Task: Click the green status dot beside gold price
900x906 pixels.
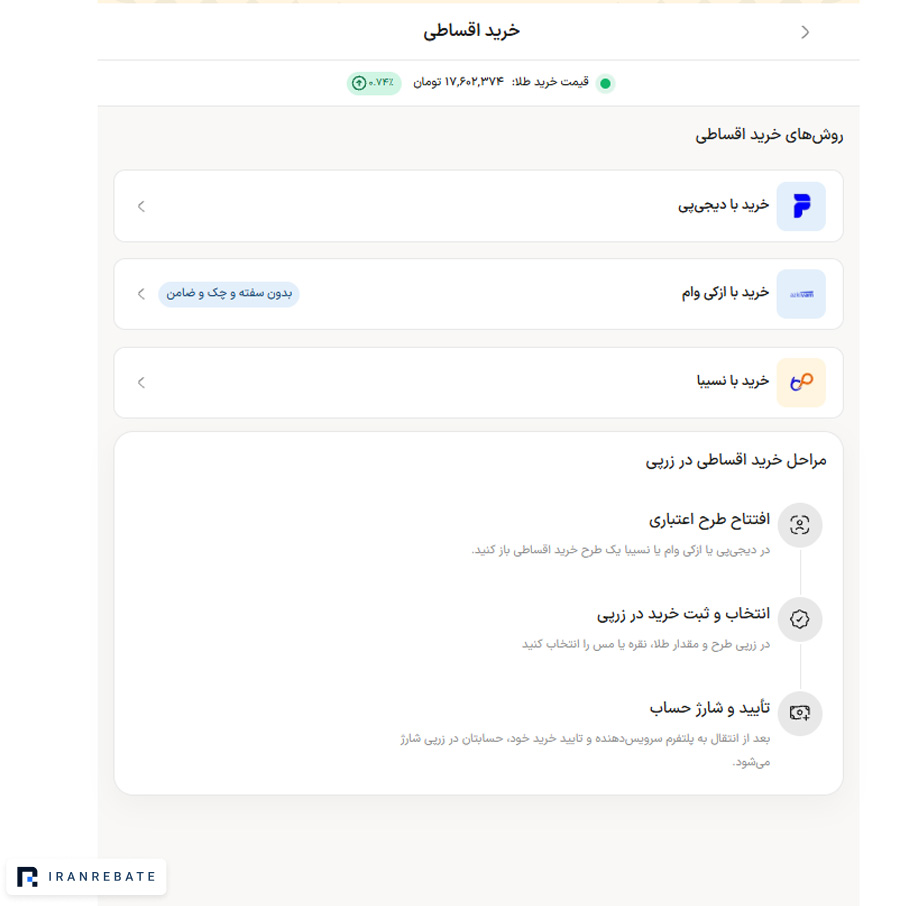Action: 605,83
